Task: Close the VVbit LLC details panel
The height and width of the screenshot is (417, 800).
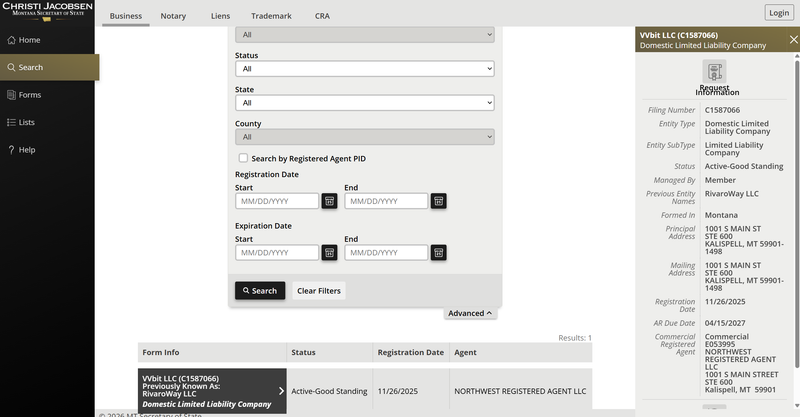Action: tap(793, 39)
